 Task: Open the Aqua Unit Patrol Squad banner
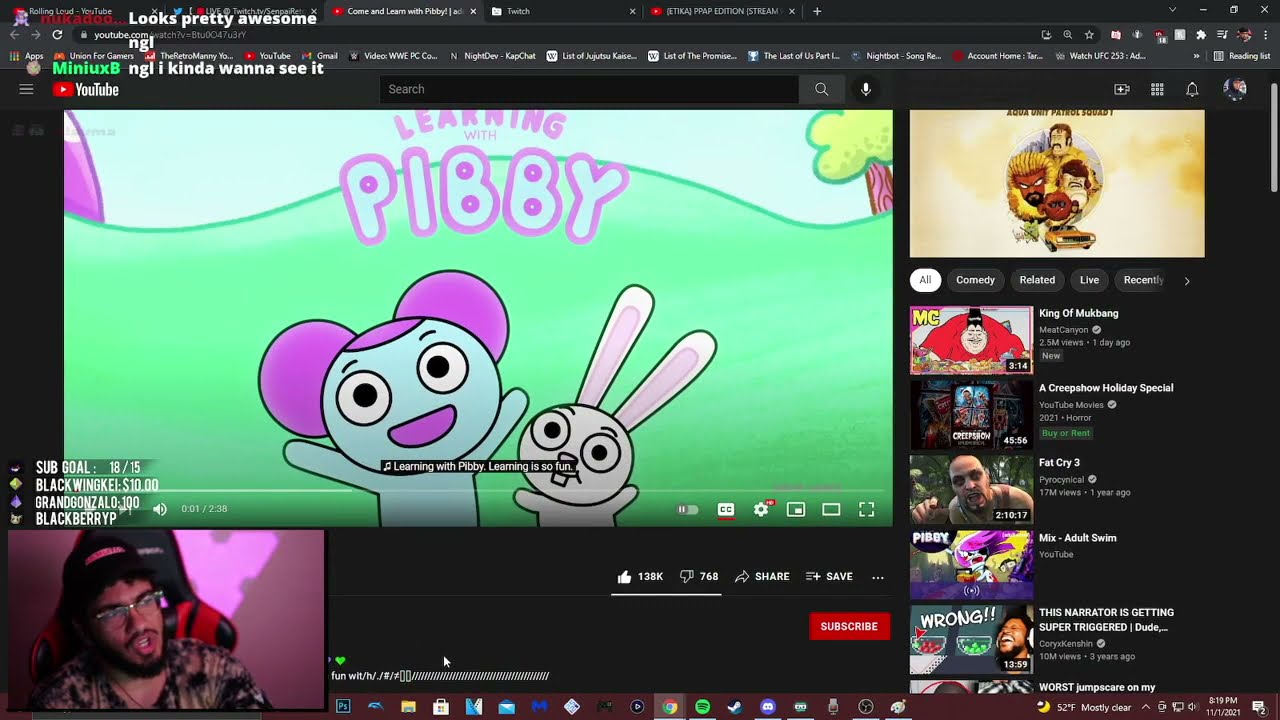click(1057, 183)
